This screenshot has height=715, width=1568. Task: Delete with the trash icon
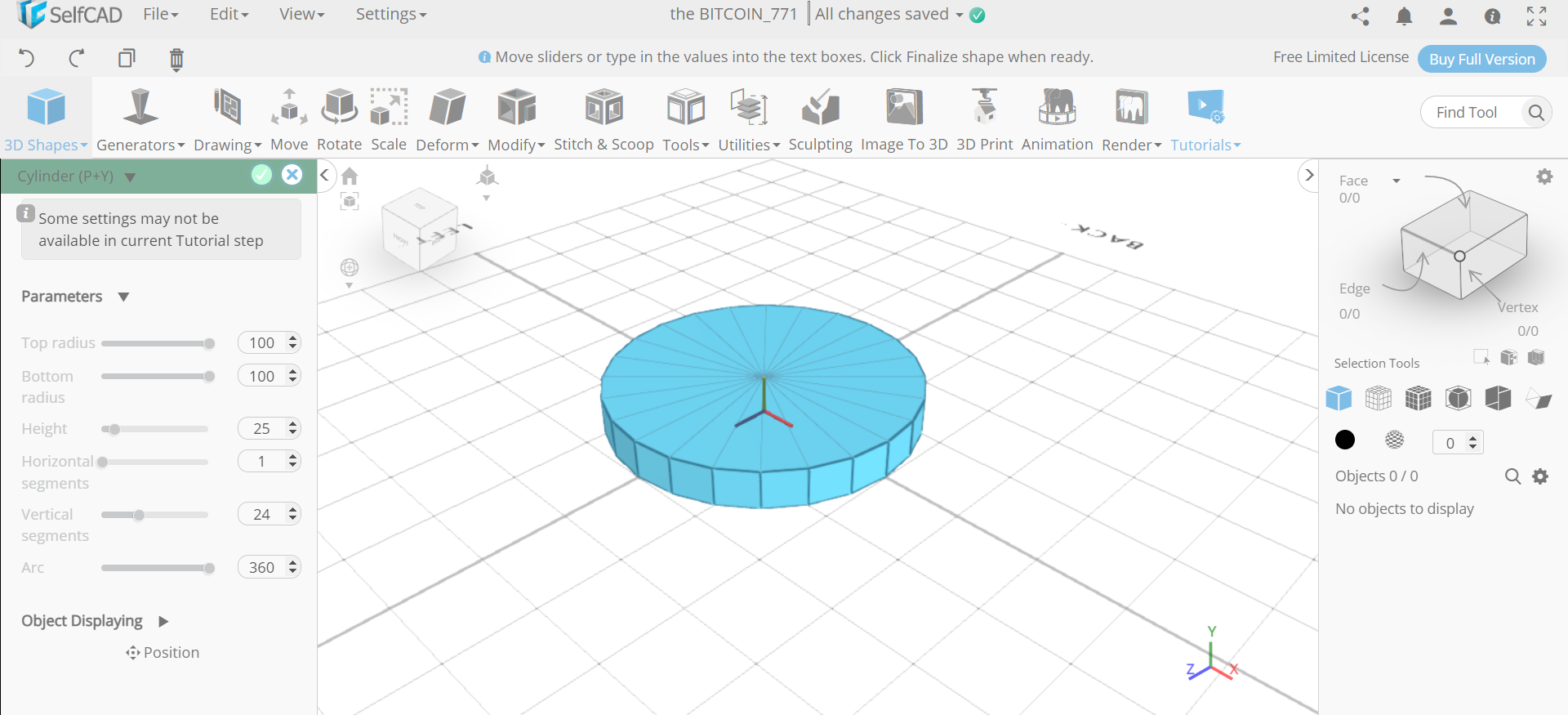click(176, 59)
